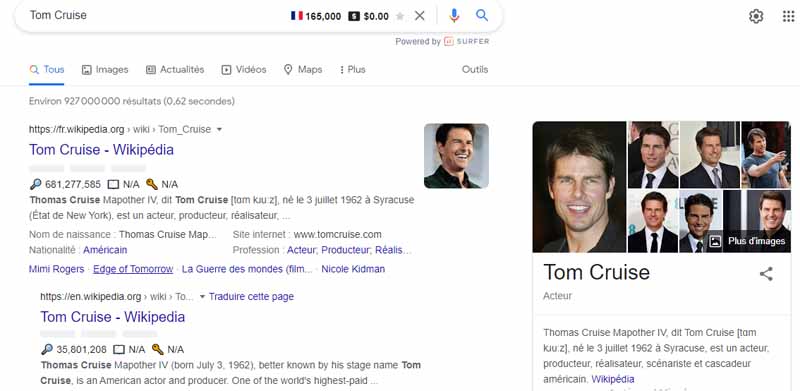Switch to the Vidéos tab
The height and width of the screenshot is (391, 800).
point(244,70)
